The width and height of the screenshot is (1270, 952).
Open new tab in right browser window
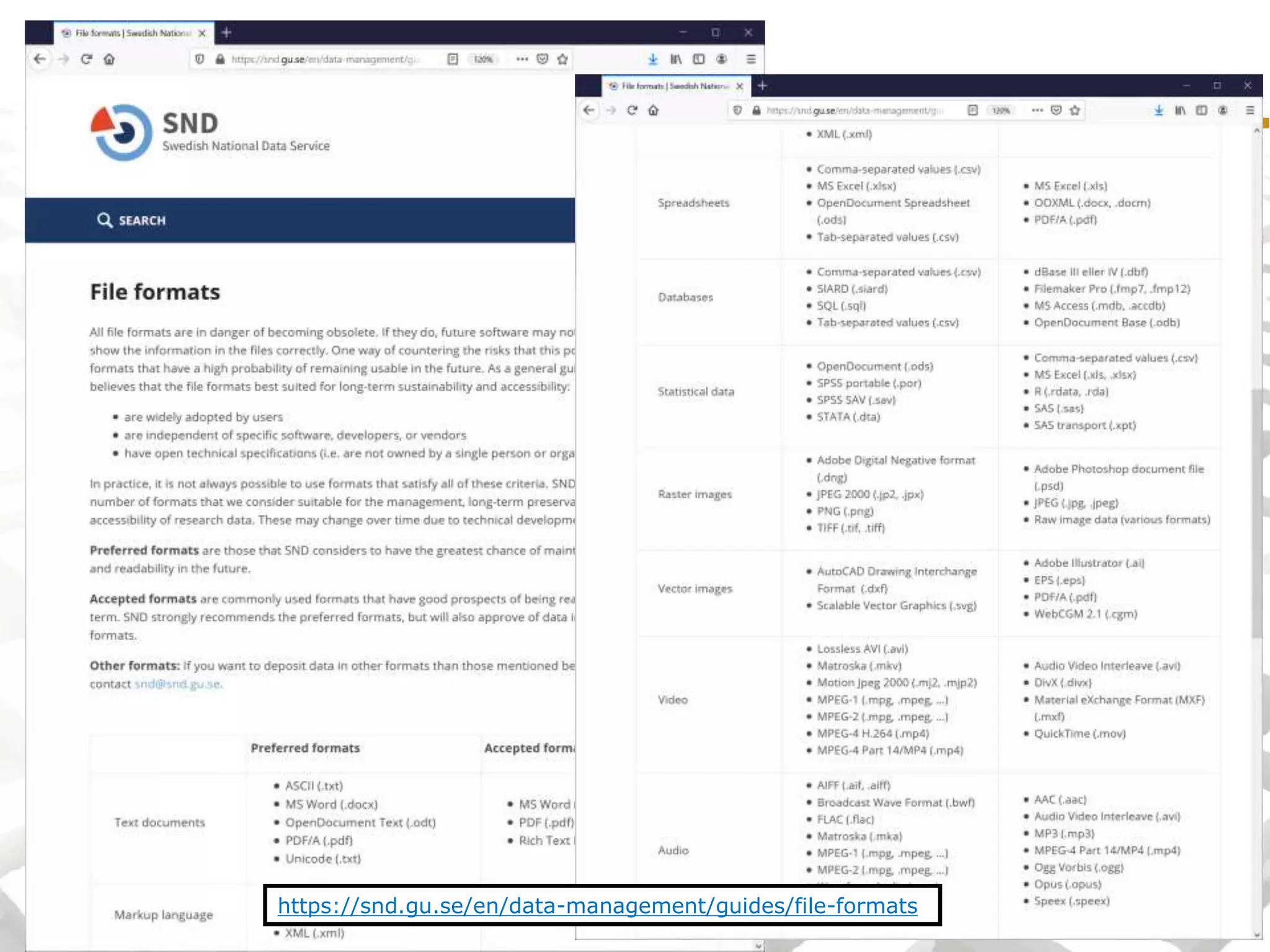[x=763, y=86]
